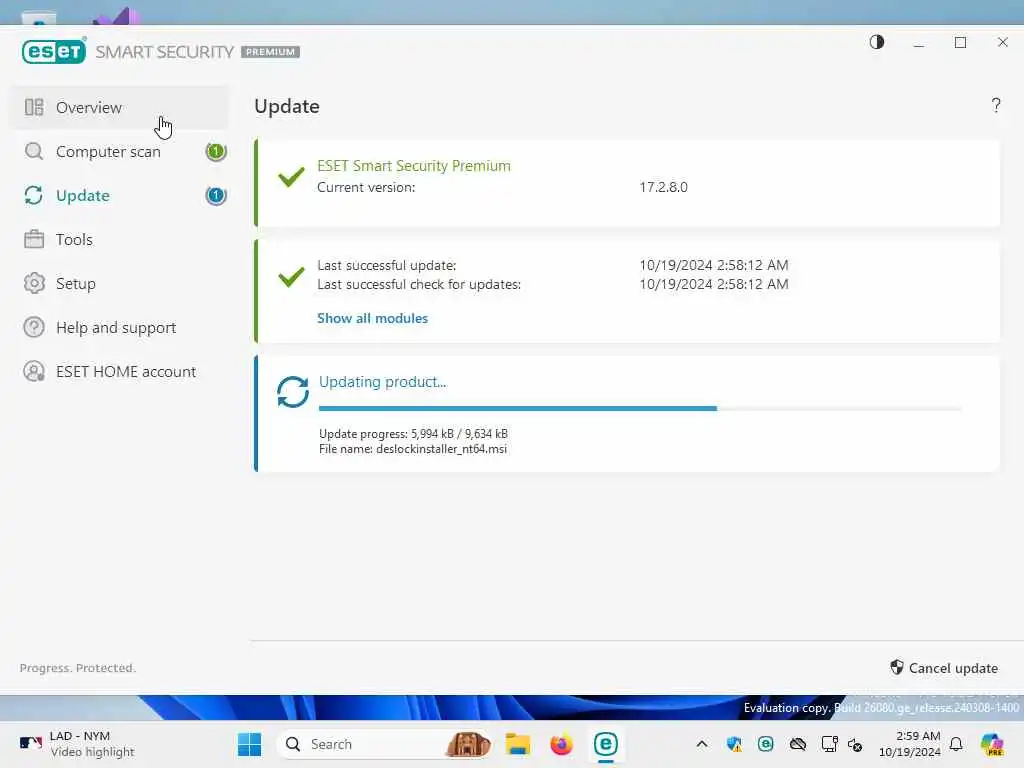The image size is (1024, 768).
Task: Click the Updating product... heading
Action: pyautogui.click(x=383, y=382)
